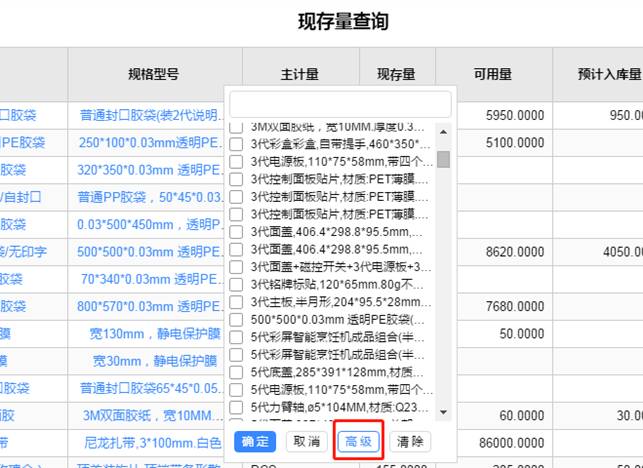Click 清除 to clear the filter
Viewport: 643px width, 468px height.
click(410, 441)
